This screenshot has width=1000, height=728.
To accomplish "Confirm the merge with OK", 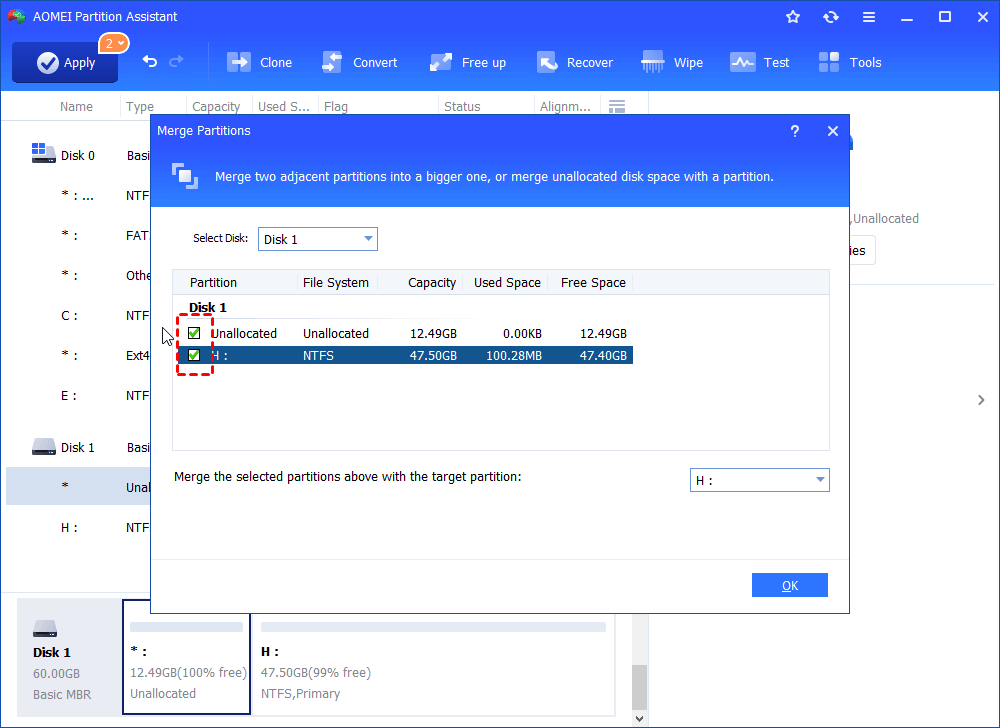I will [790, 585].
